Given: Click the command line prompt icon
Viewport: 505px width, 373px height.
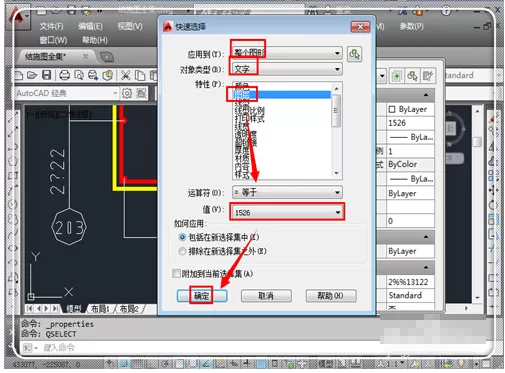Looking at the screenshot, I should click(x=27, y=348).
